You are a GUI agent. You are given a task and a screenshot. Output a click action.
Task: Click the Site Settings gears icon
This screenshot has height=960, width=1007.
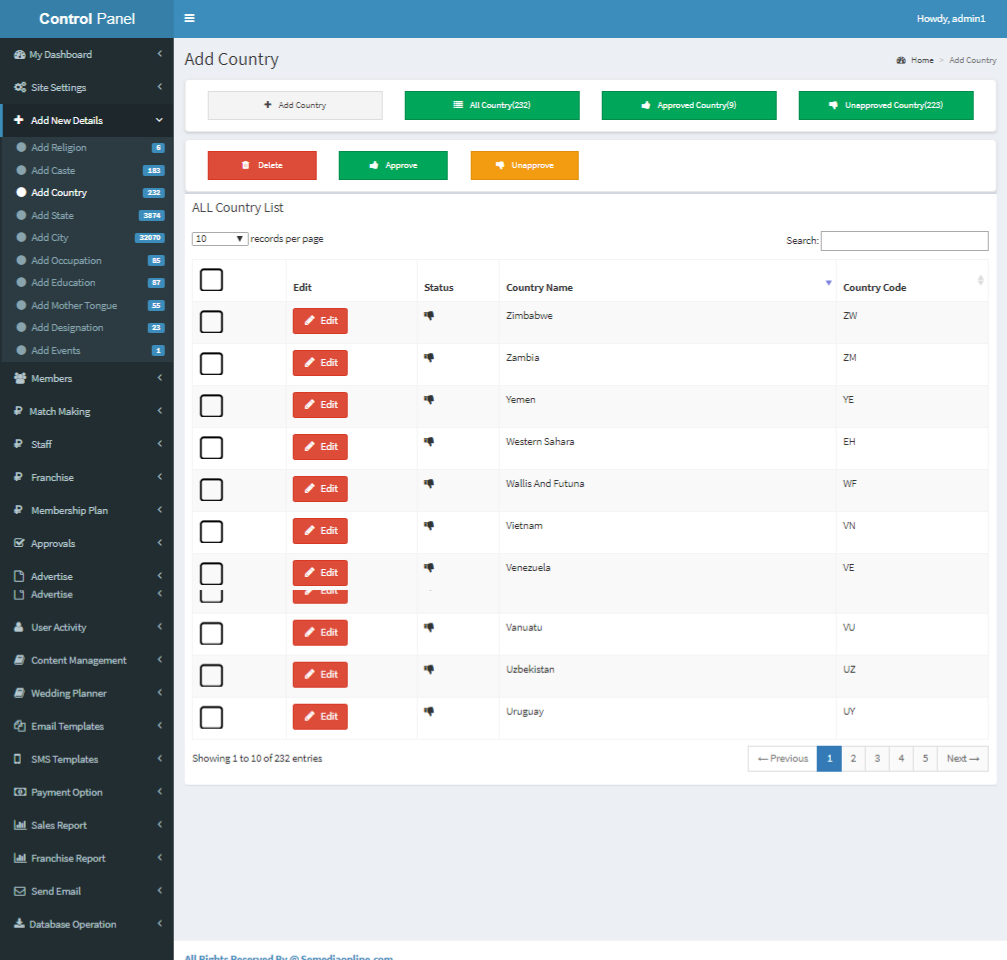[21, 87]
